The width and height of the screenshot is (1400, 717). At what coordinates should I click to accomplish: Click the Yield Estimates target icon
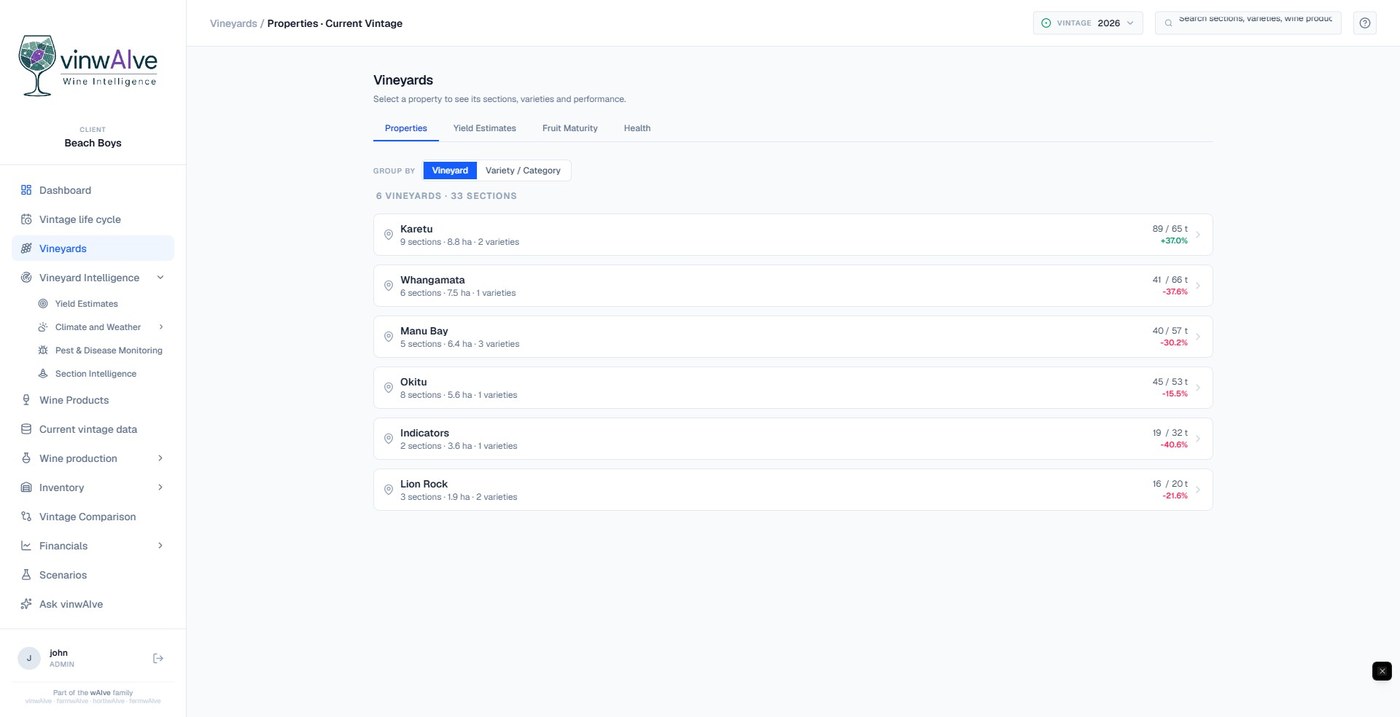43,304
